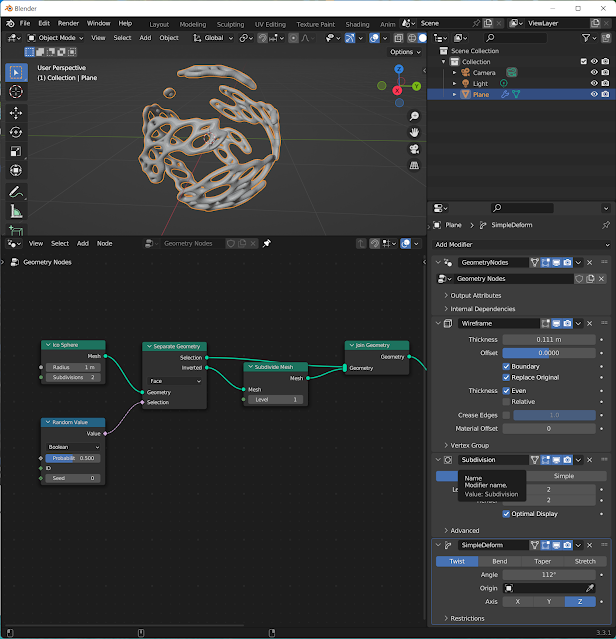Open the File menu

click(25, 24)
